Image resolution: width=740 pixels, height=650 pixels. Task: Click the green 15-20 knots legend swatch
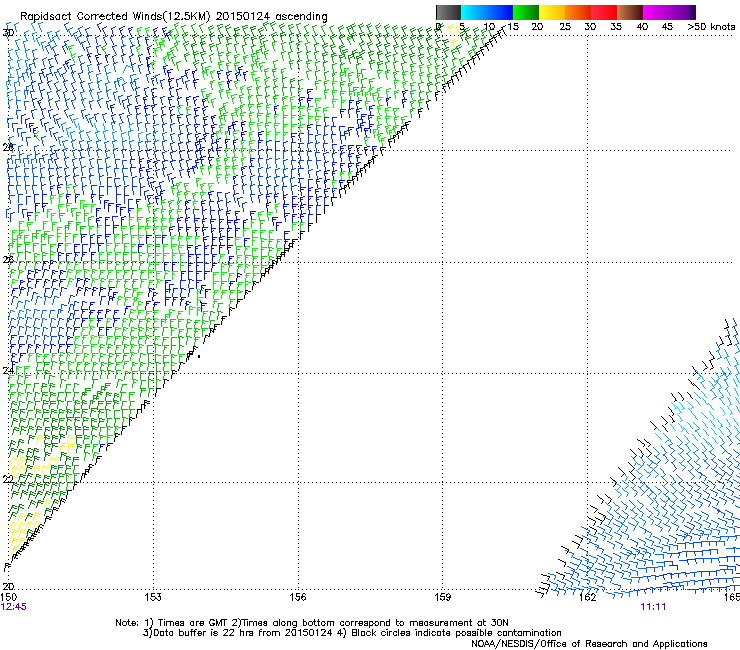(526, 12)
